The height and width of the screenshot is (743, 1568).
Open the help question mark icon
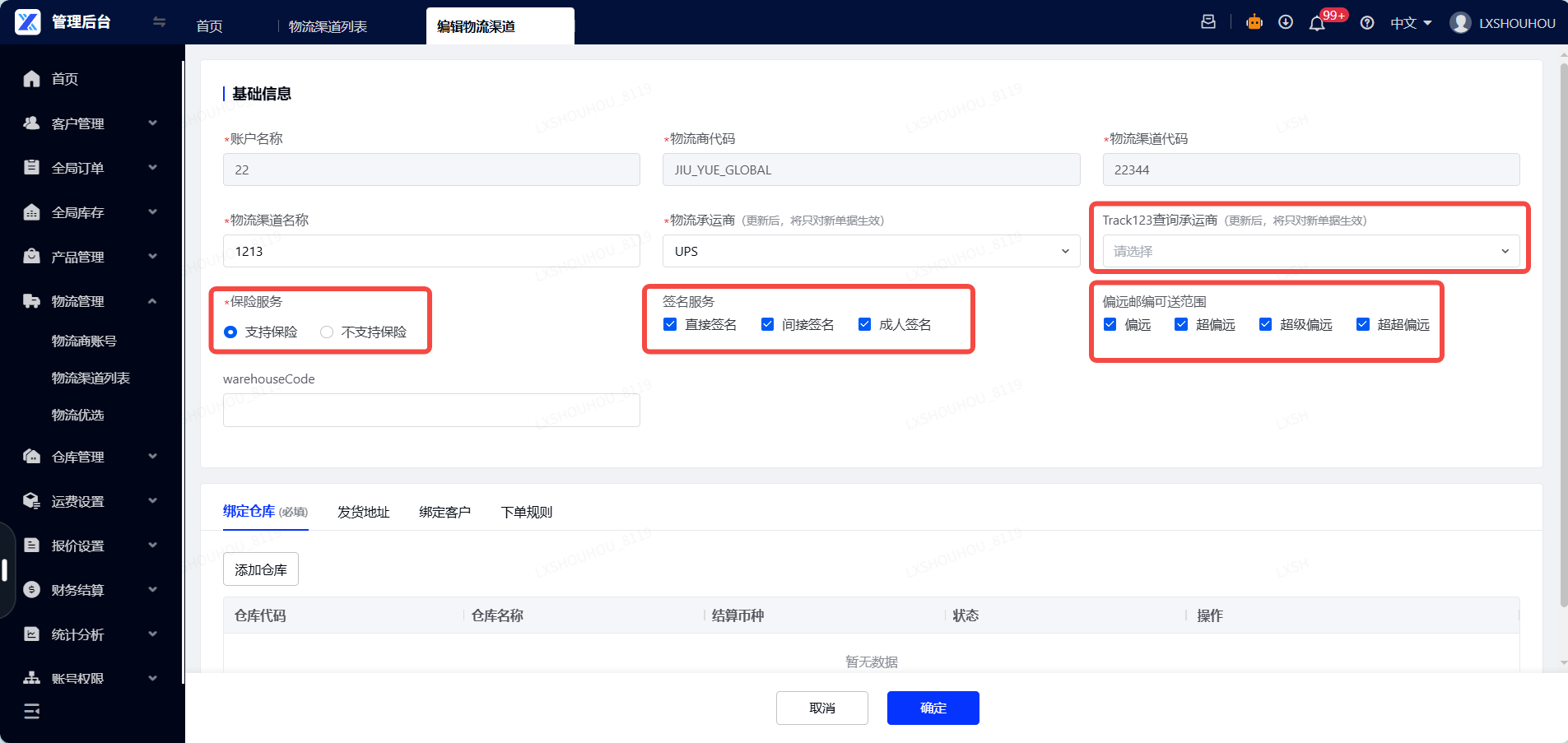pyautogui.click(x=1367, y=23)
